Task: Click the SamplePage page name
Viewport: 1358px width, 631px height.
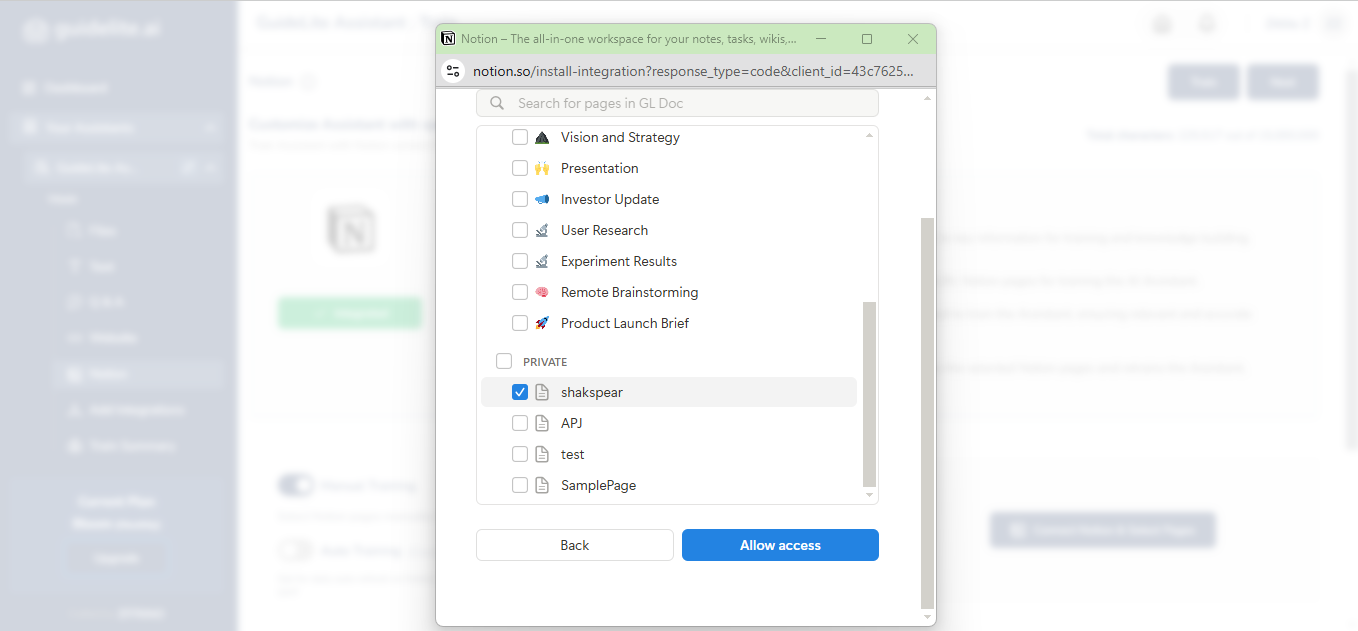Action: (598, 485)
